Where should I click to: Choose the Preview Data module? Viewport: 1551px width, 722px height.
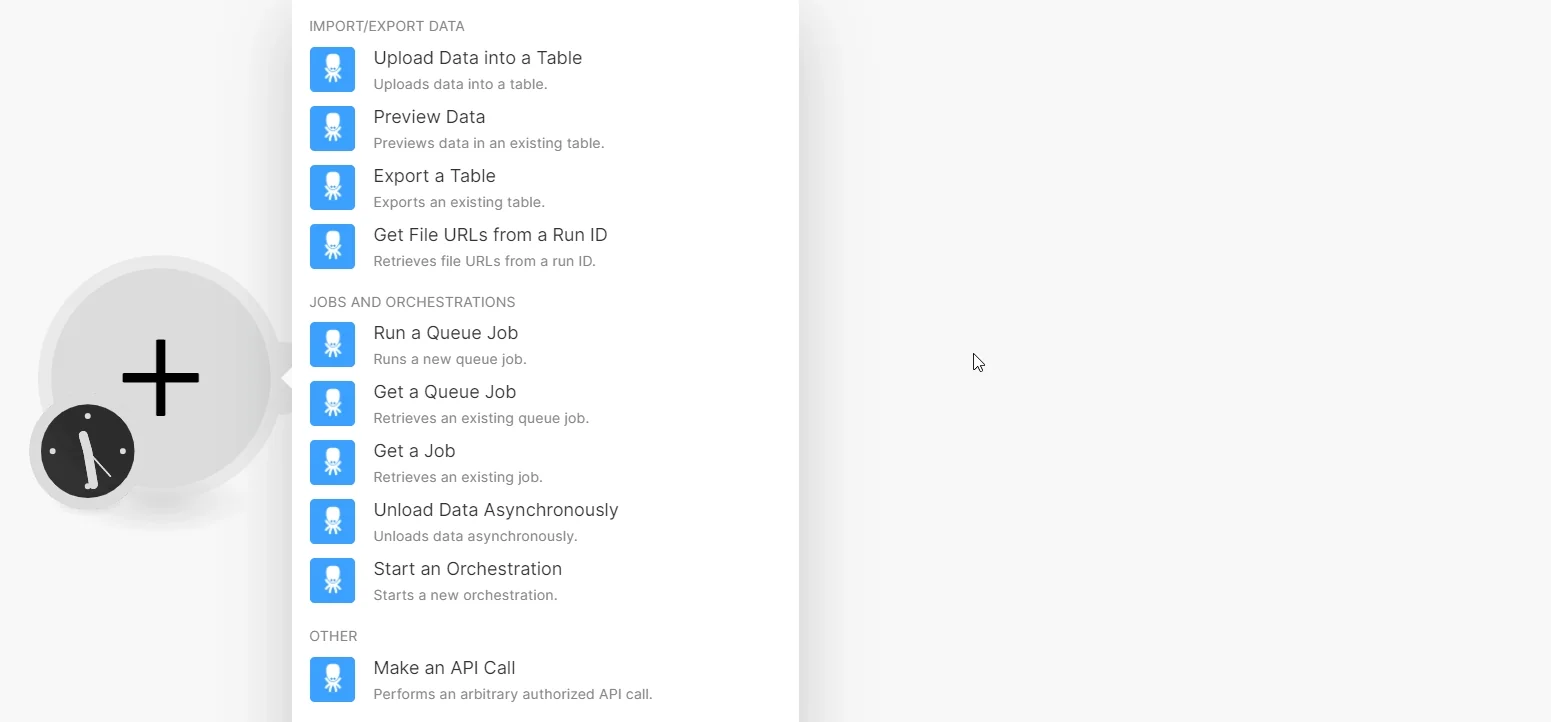pyautogui.click(x=545, y=129)
